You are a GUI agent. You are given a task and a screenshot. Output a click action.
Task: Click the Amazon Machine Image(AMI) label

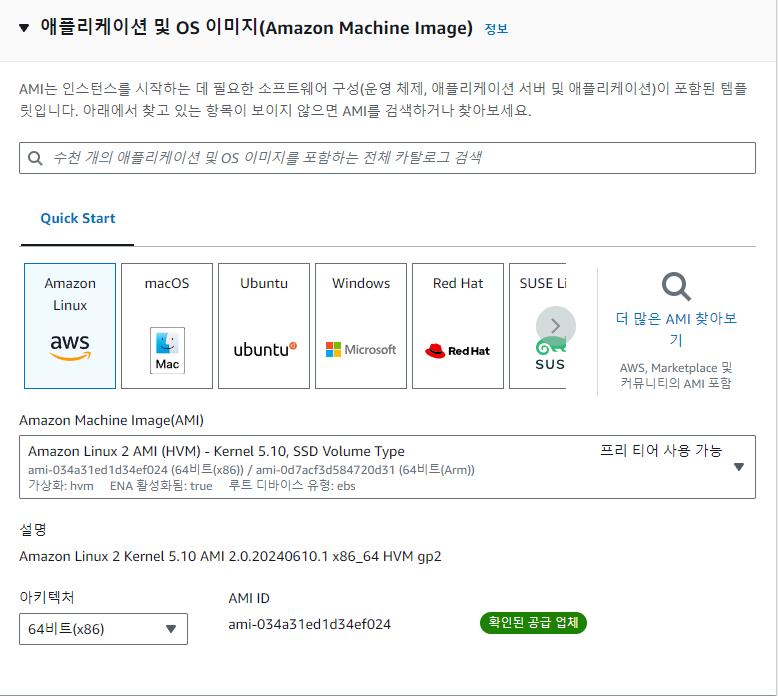tap(112, 420)
